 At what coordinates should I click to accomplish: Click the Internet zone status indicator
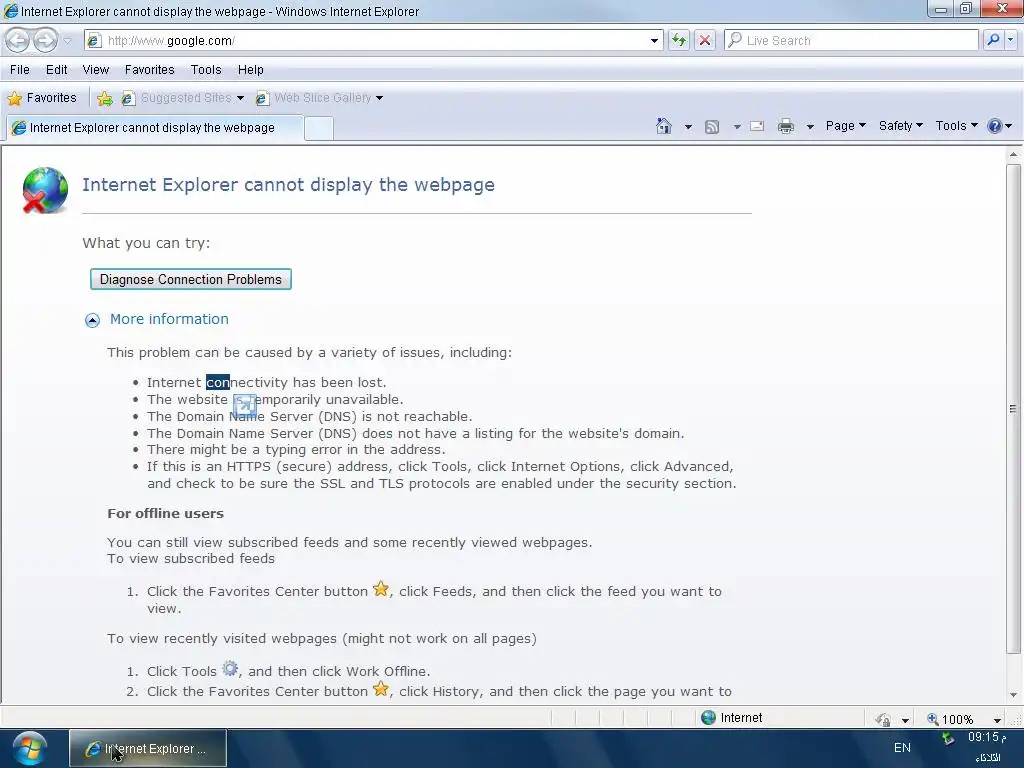click(731, 718)
